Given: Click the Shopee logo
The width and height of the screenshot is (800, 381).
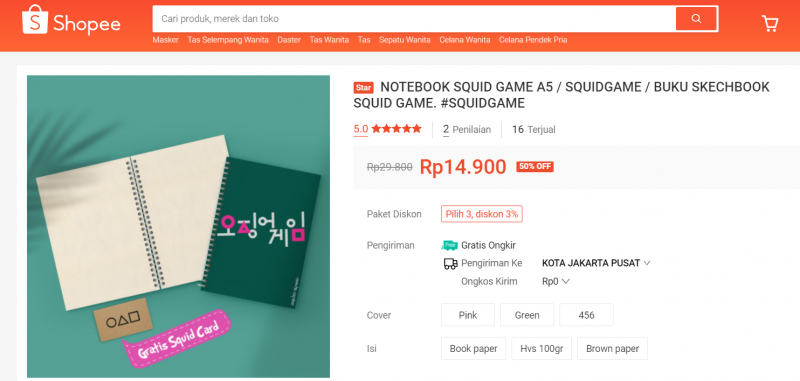Looking at the screenshot, I should (x=71, y=20).
